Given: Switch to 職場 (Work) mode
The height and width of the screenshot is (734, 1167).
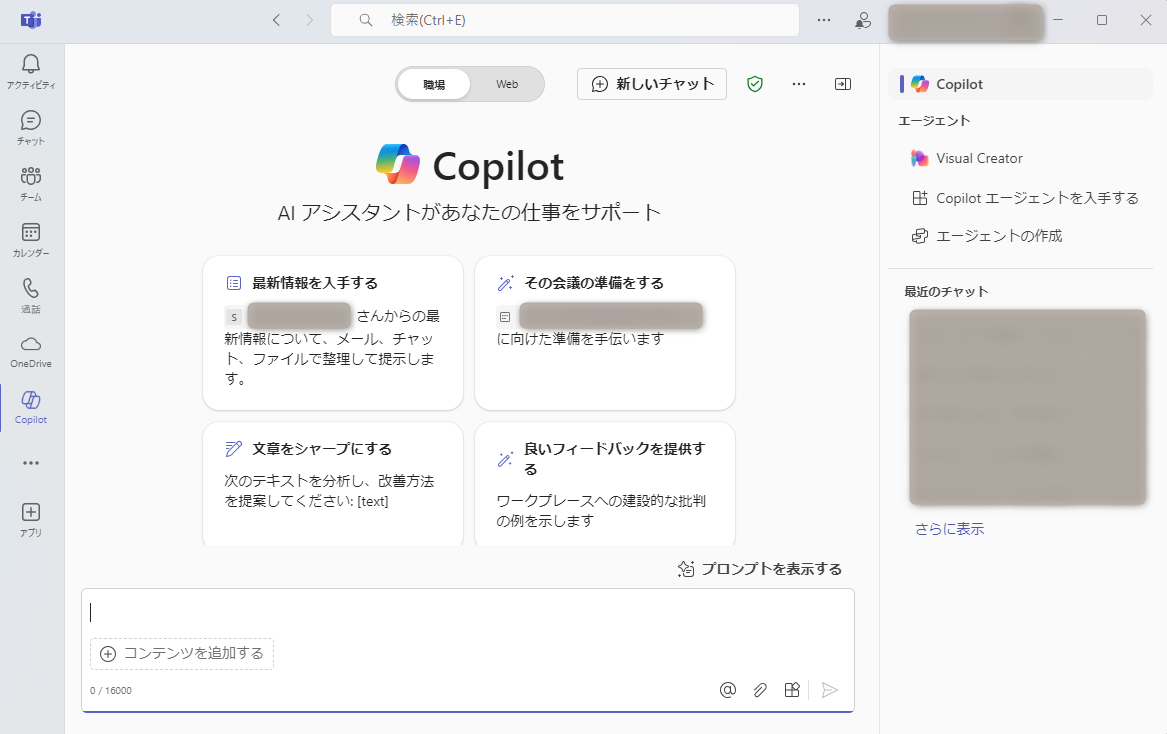Looking at the screenshot, I should [x=434, y=84].
